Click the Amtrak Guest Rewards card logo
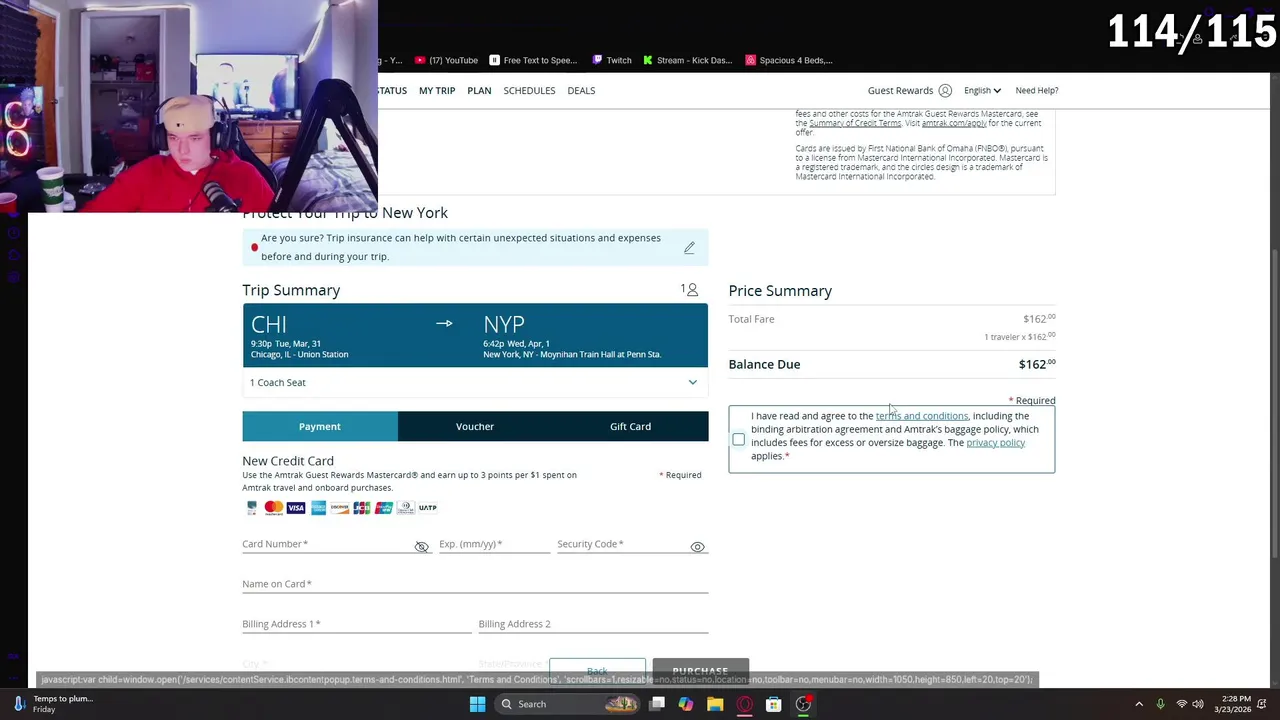 [252, 508]
